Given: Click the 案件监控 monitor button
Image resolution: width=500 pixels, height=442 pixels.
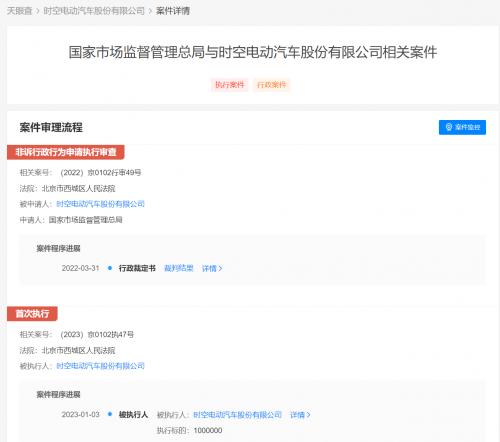Looking at the screenshot, I should pos(462,127).
